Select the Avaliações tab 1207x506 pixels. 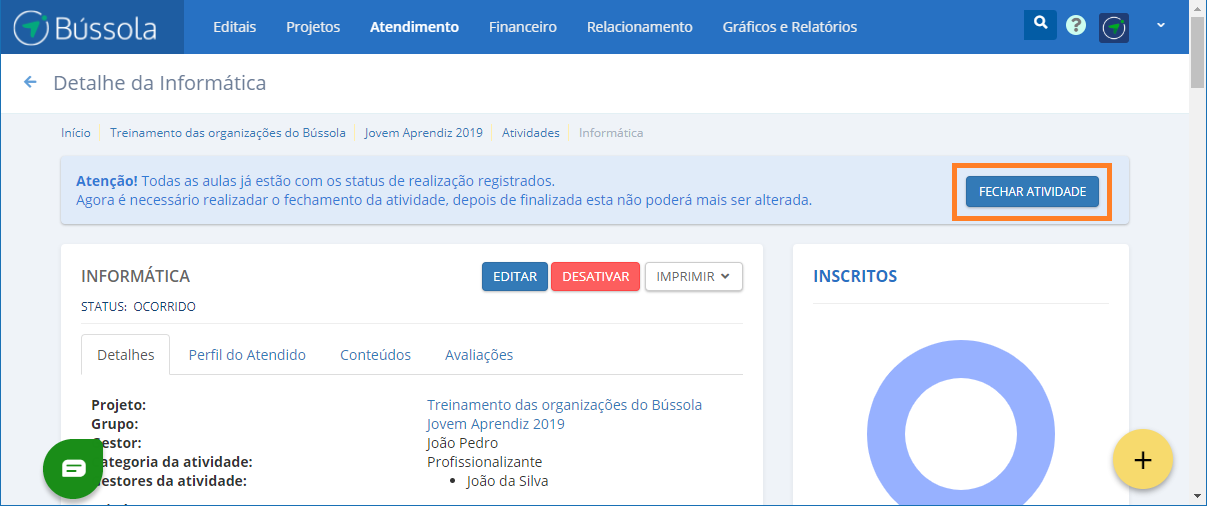point(479,355)
